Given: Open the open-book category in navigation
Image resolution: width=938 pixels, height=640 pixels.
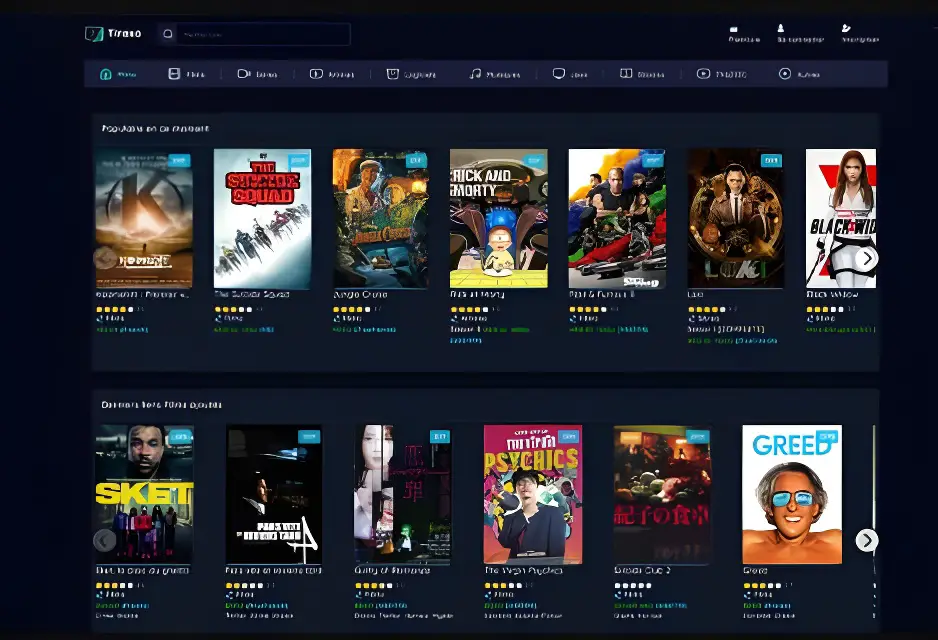Looking at the screenshot, I should pyautogui.click(x=642, y=74).
